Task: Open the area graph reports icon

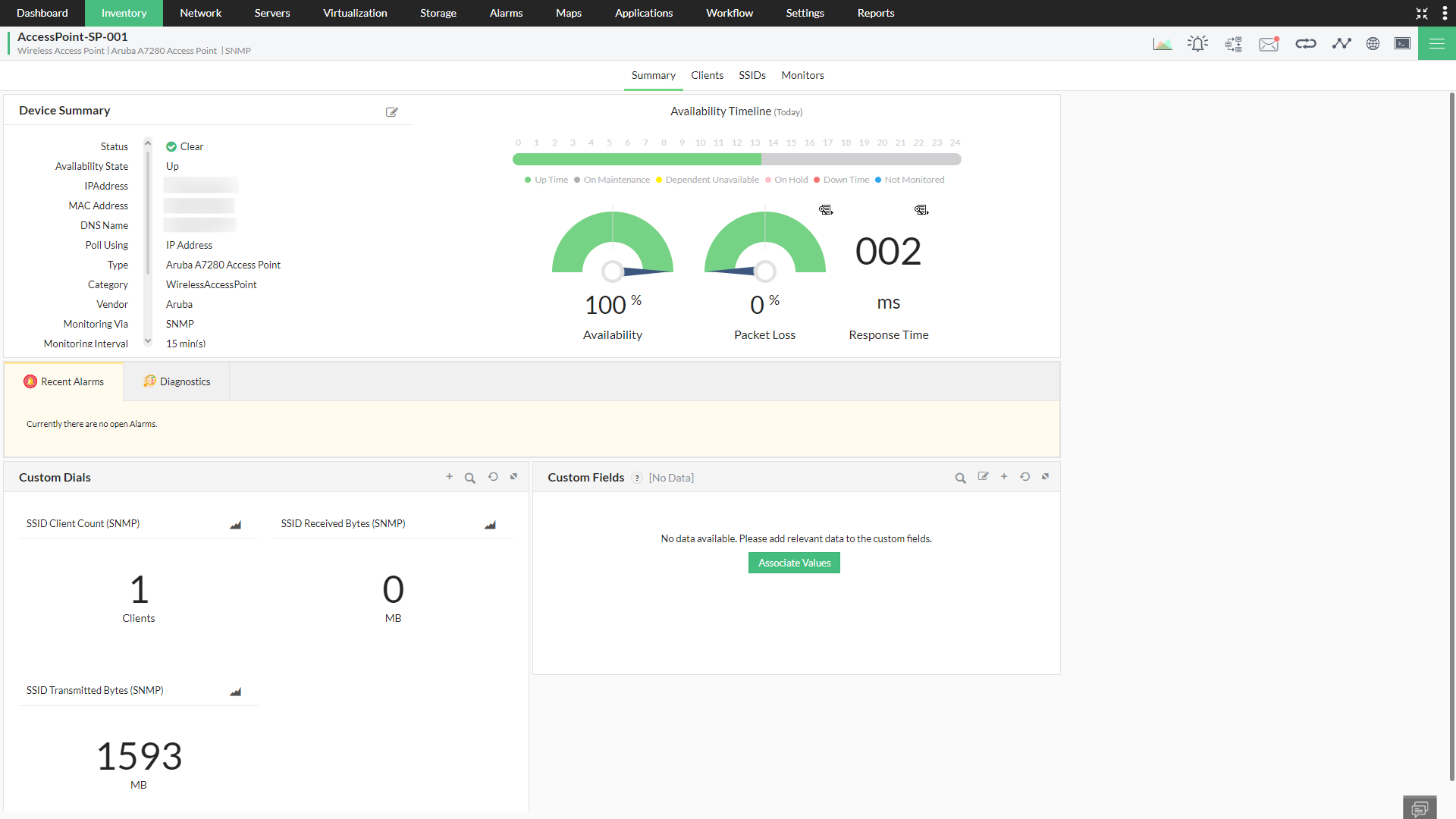Action: click(x=1163, y=44)
